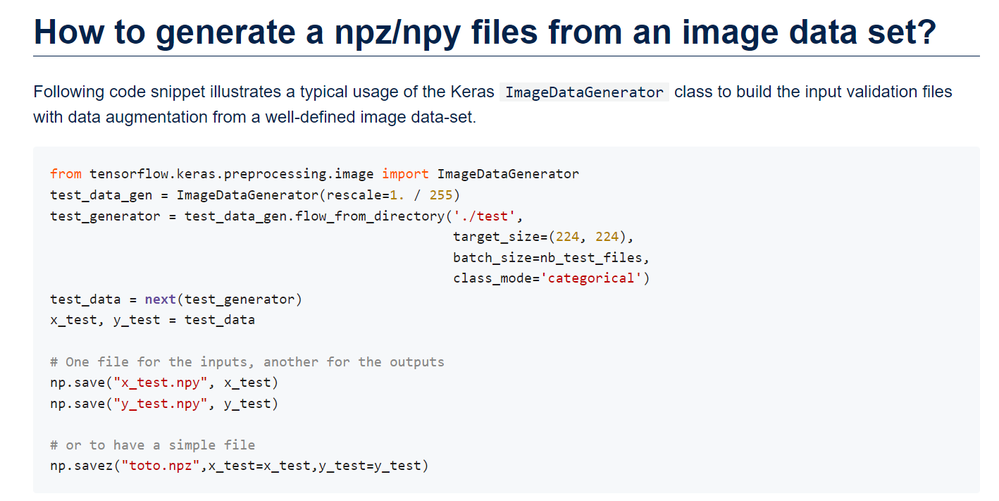Click the np.savez("toto.npz"...) line
The image size is (999, 501).
coord(240,466)
